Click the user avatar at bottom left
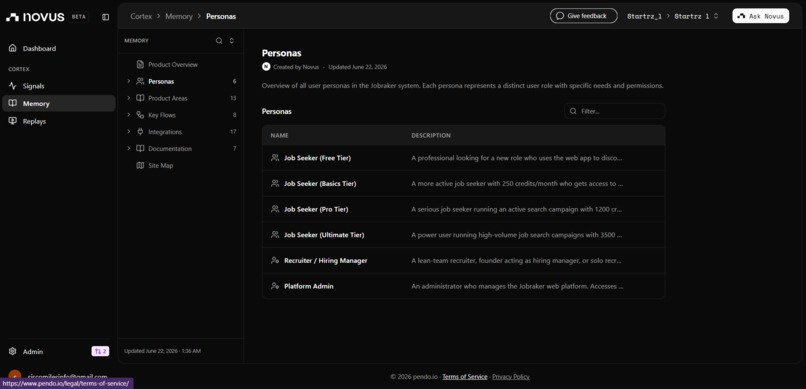806x389 pixels. [x=15, y=376]
